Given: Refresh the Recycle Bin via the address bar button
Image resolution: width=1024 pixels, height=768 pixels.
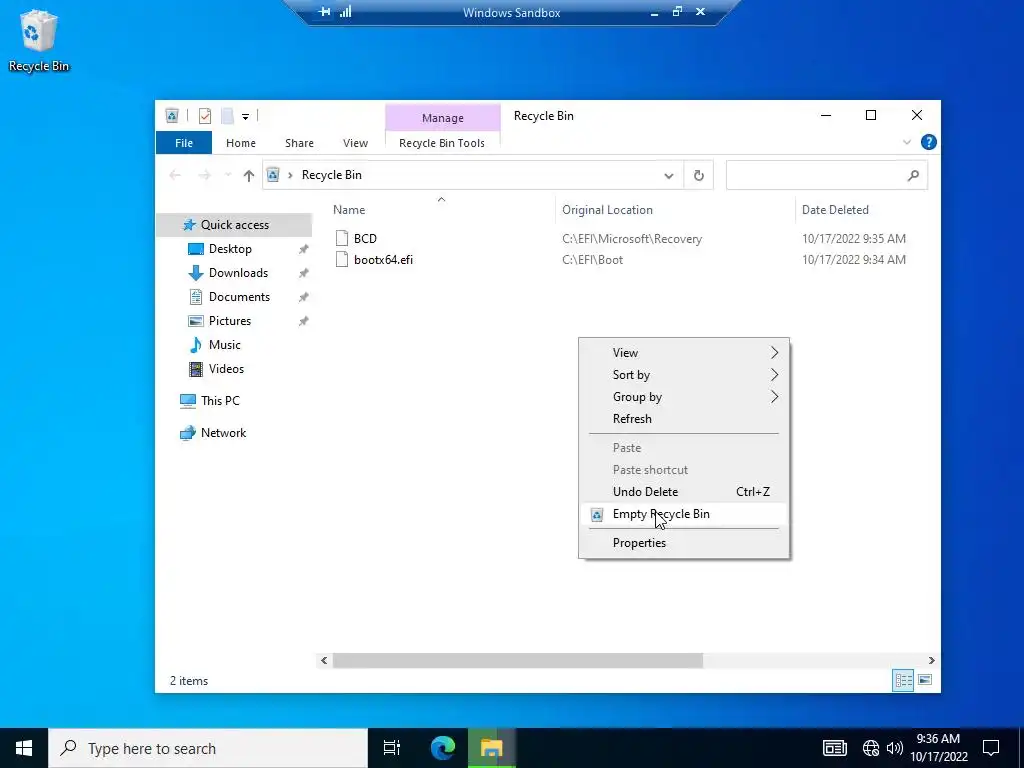Looking at the screenshot, I should click(698, 176).
